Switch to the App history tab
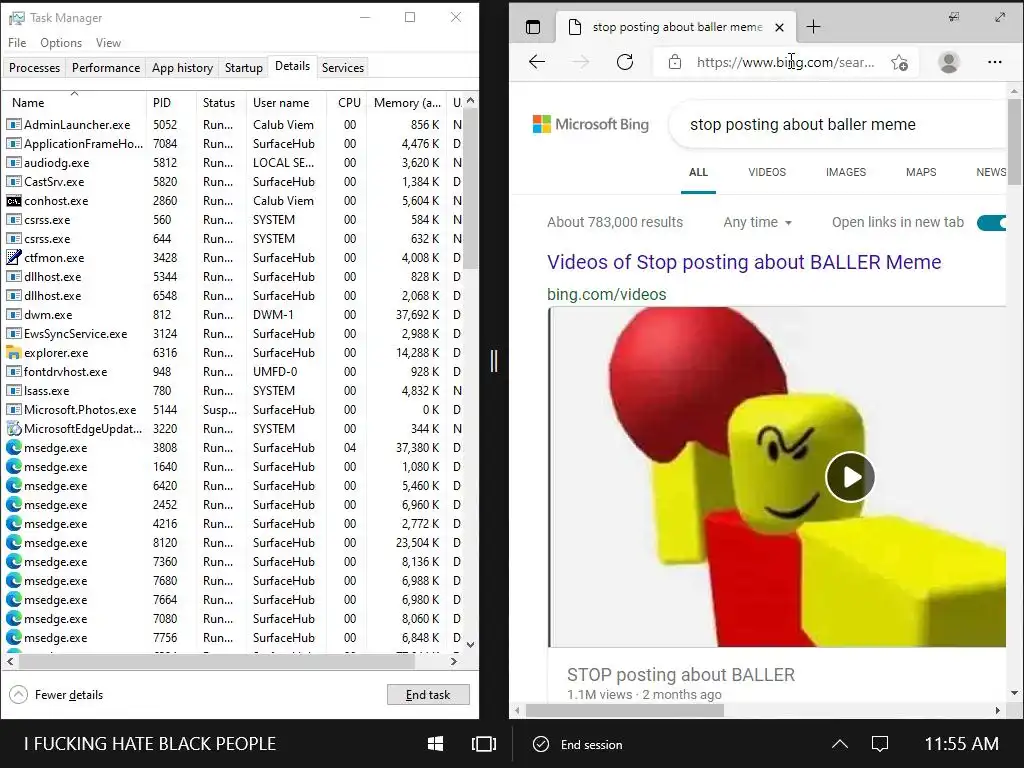 point(182,68)
